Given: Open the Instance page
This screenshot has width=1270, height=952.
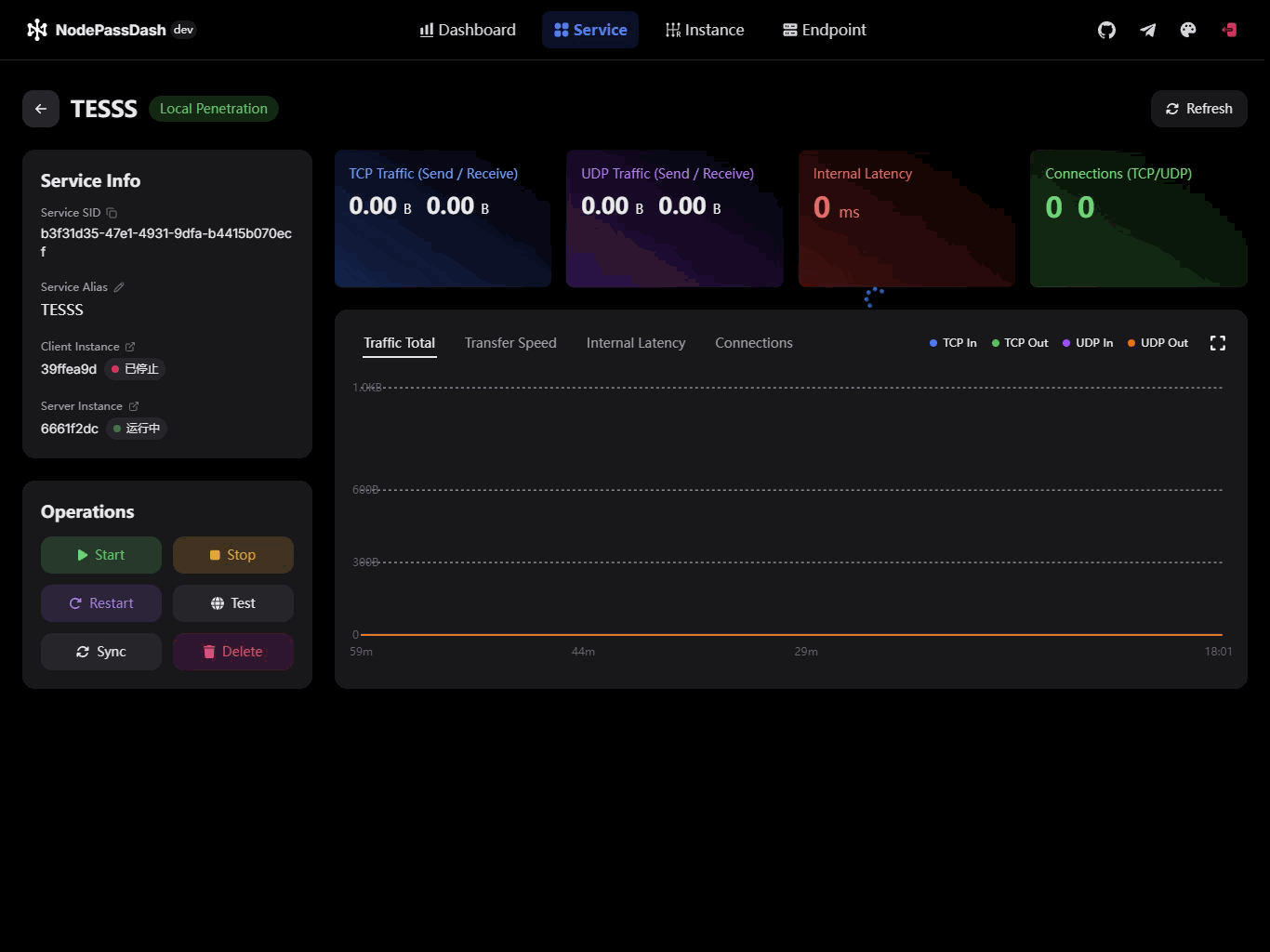Looking at the screenshot, I should tap(705, 30).
